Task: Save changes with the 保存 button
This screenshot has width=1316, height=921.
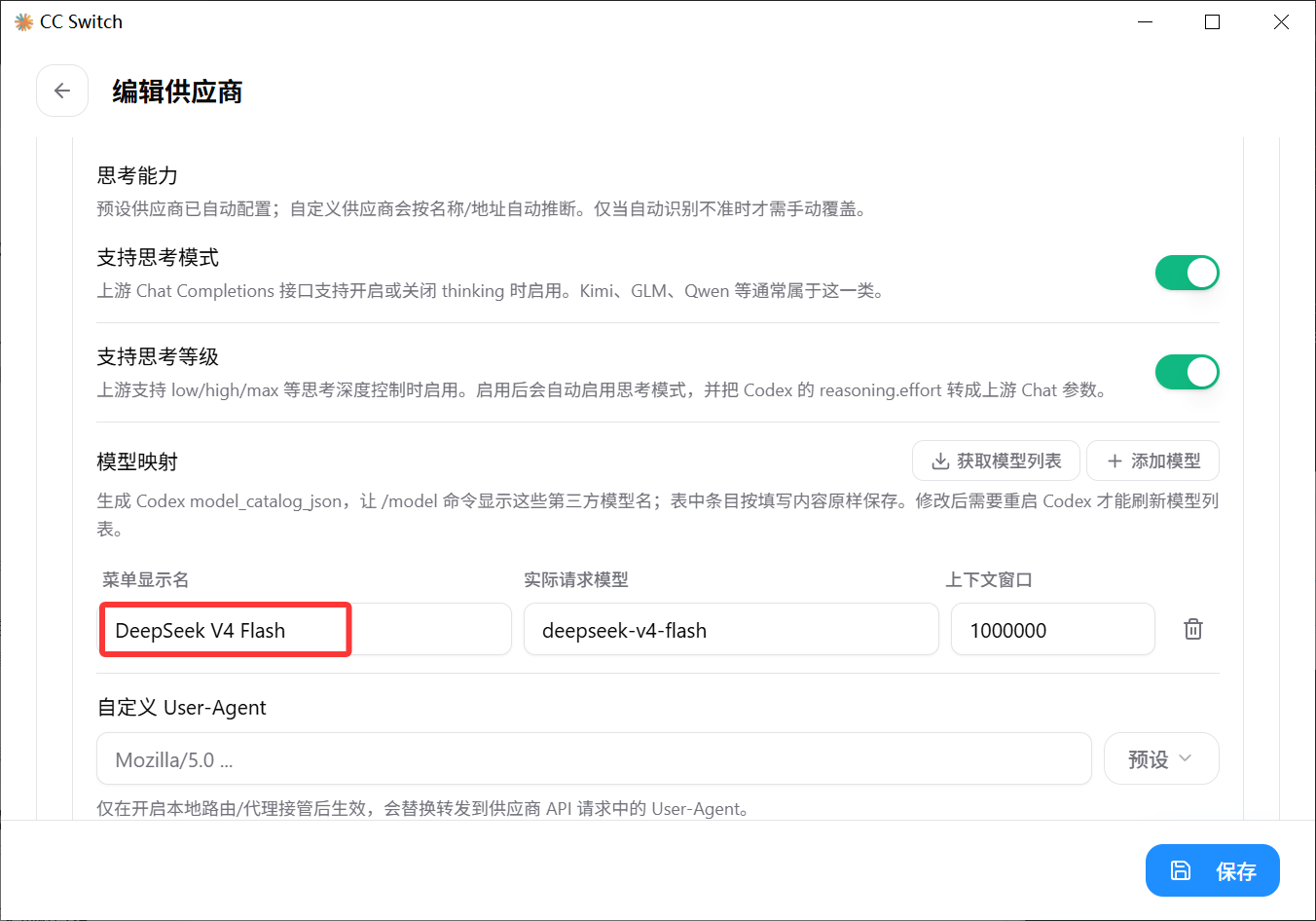Action: point(1213,870)
